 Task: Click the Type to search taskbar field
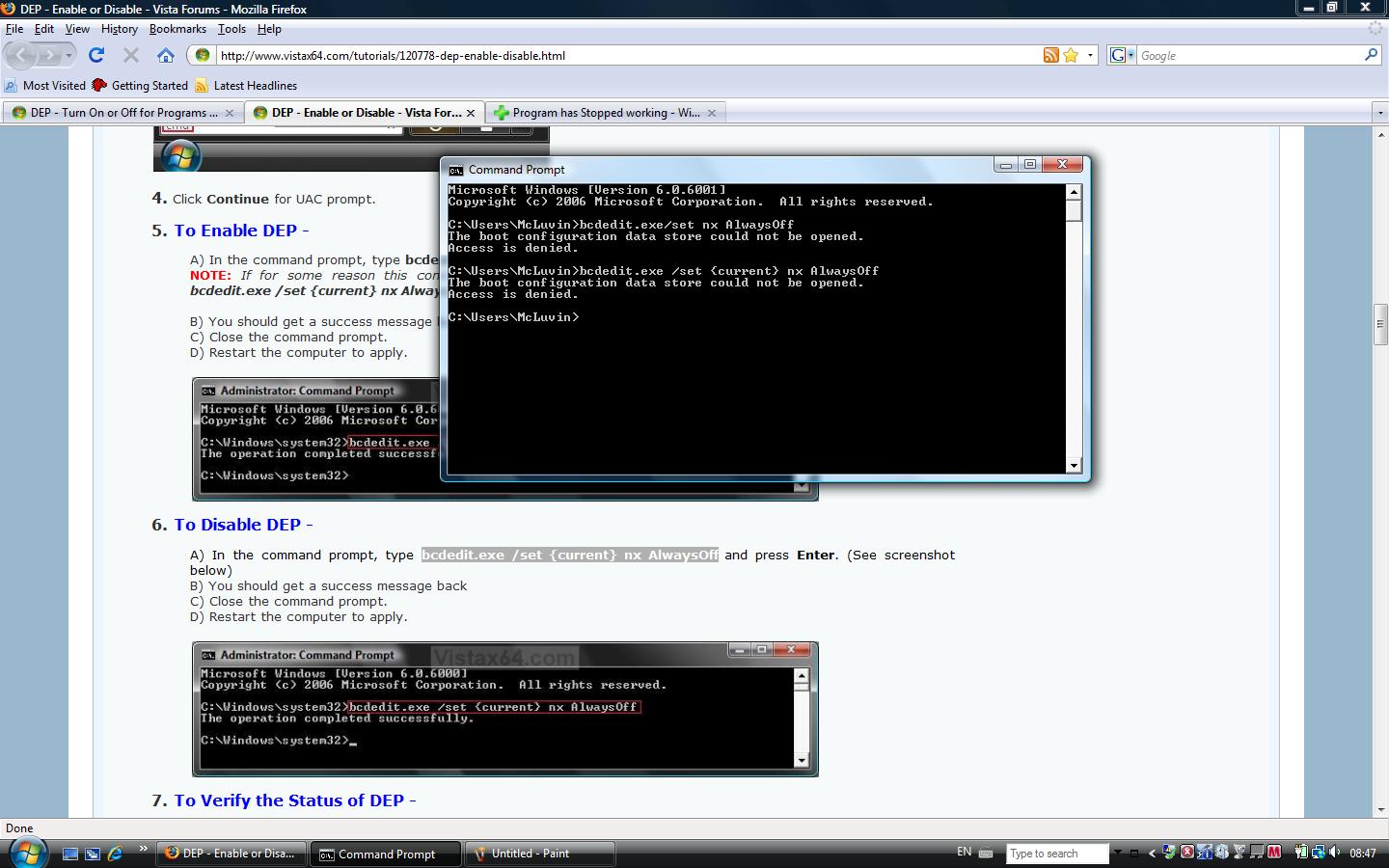[x=1057, y=854]
